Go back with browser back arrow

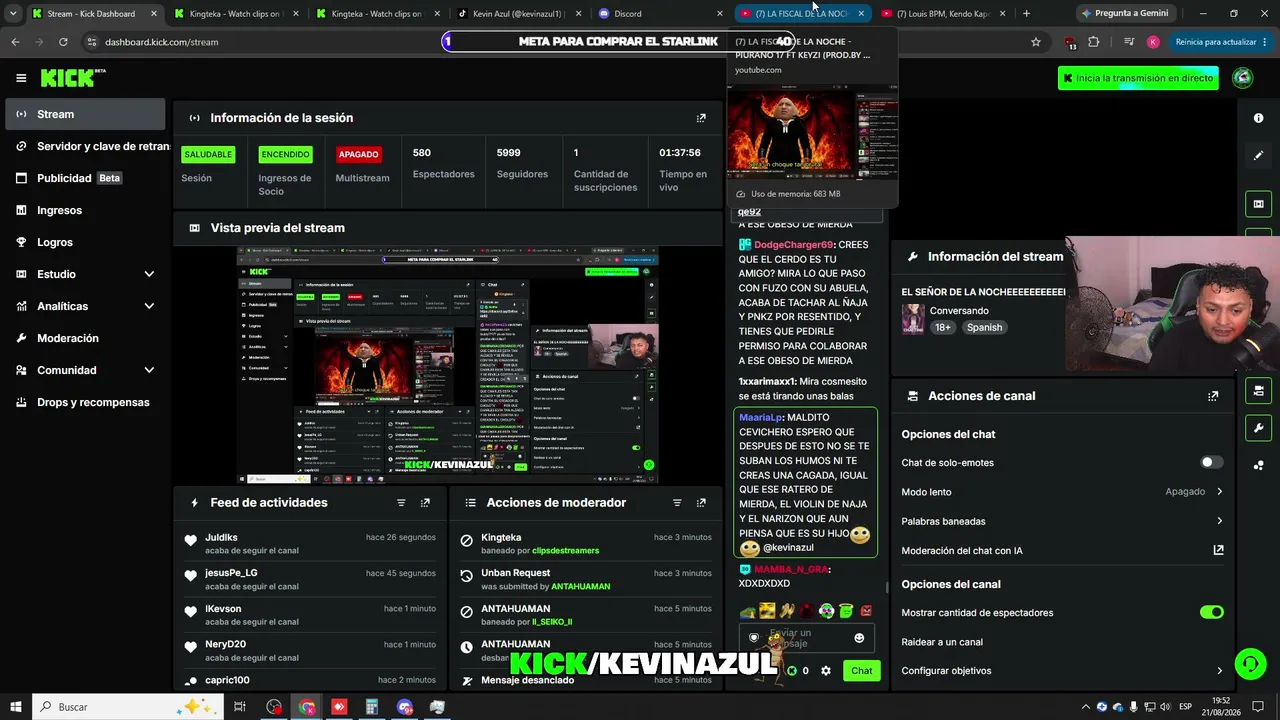(x=15, y=42)
